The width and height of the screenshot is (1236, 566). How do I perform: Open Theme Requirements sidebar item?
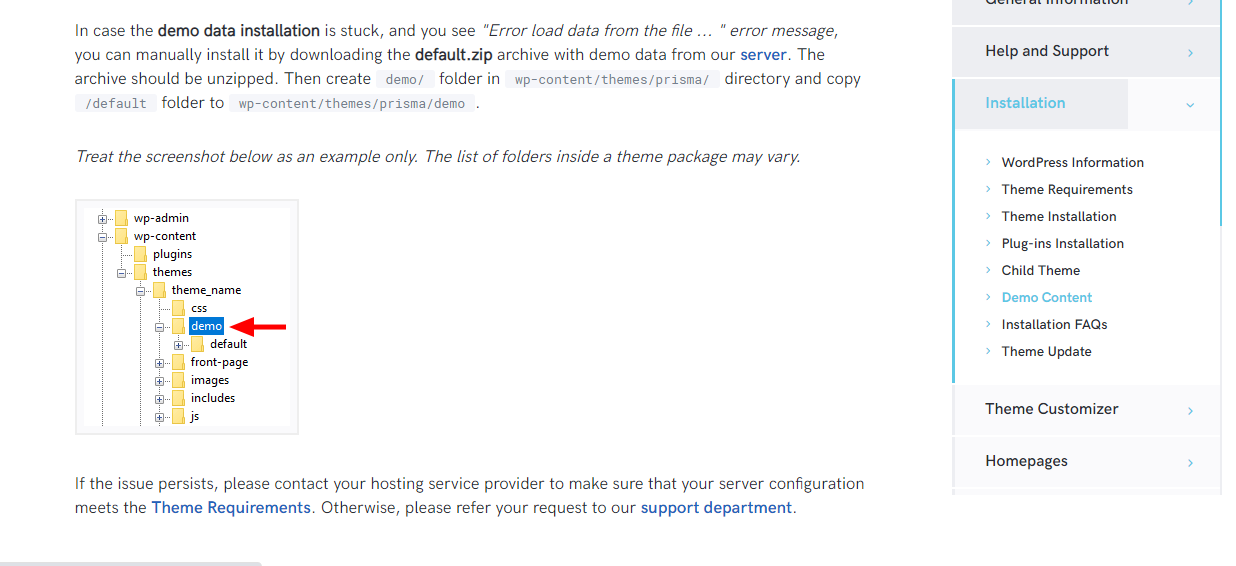click(x=1067, y=189)
